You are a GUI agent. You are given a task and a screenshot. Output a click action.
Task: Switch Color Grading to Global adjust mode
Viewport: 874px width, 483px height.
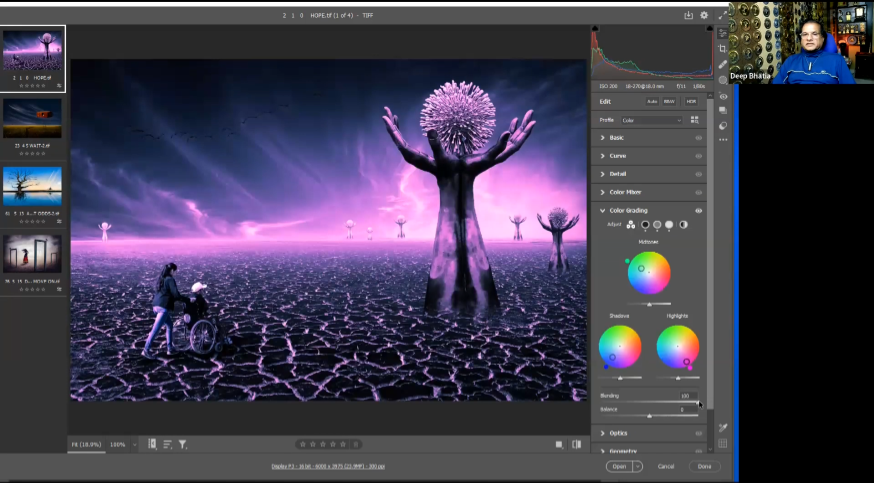click(683, 225)
